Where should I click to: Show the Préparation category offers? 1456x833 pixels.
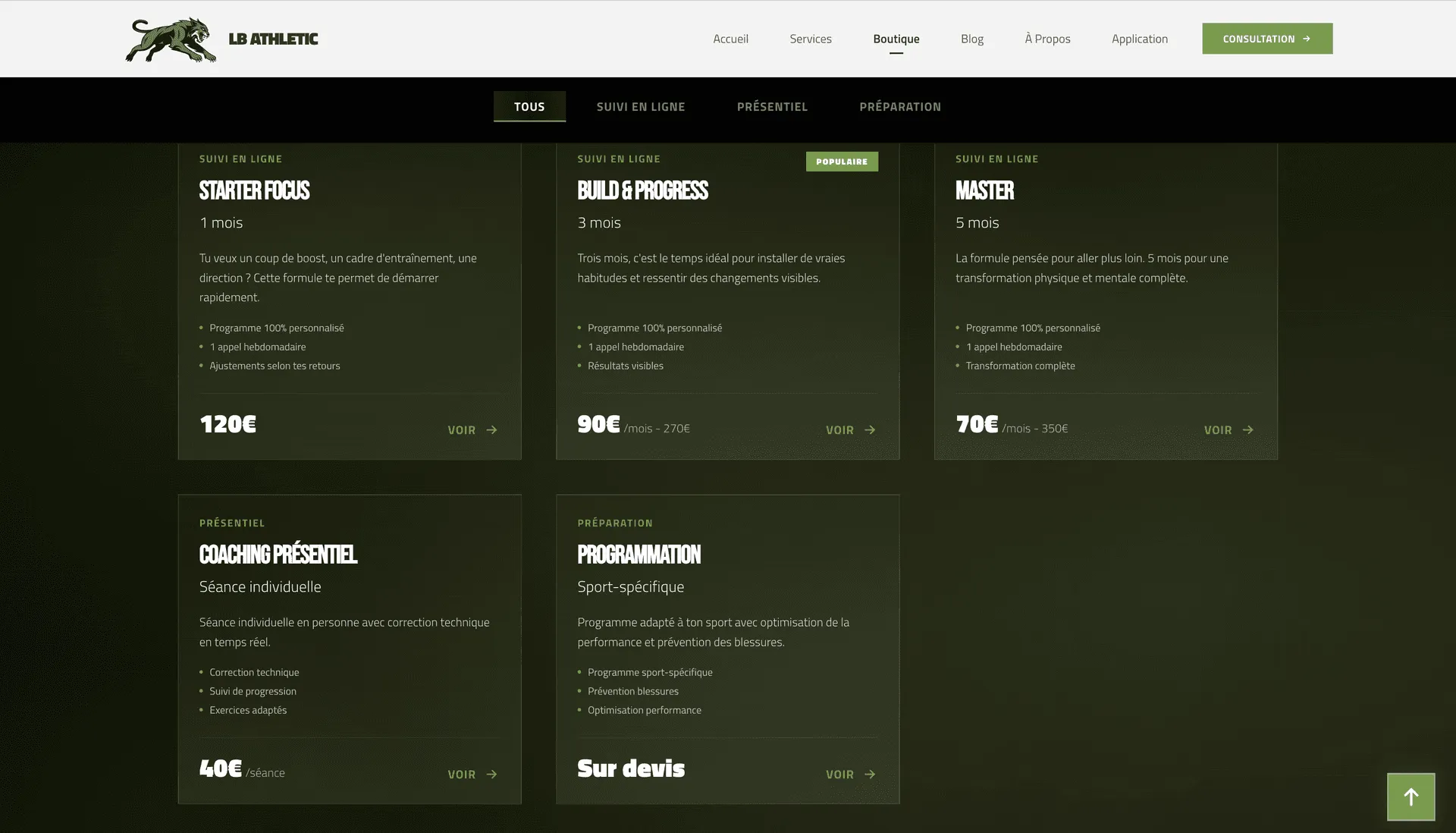900,107
